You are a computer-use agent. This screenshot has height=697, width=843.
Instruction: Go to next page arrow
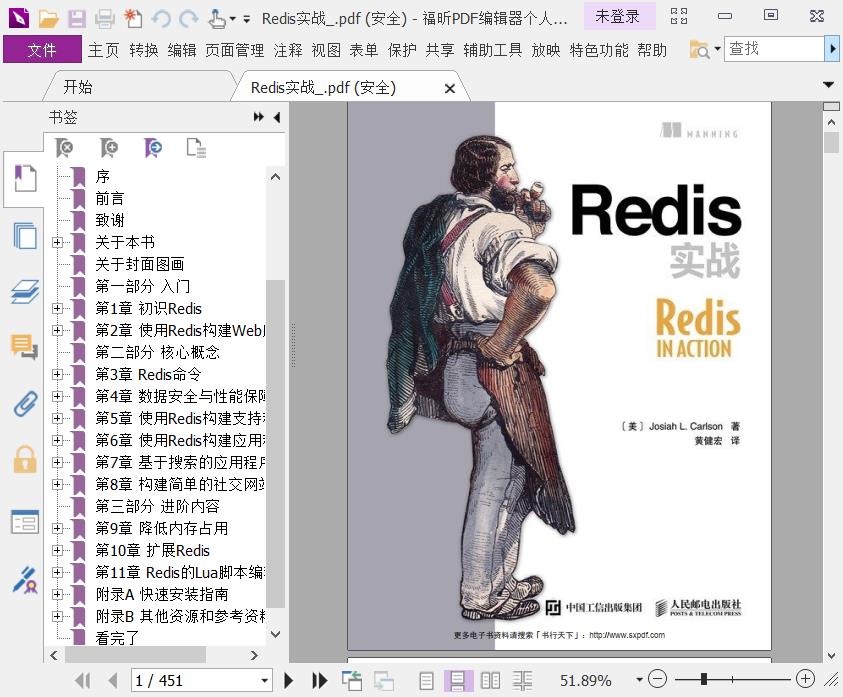pyautogui.click(x=289, y=681)
